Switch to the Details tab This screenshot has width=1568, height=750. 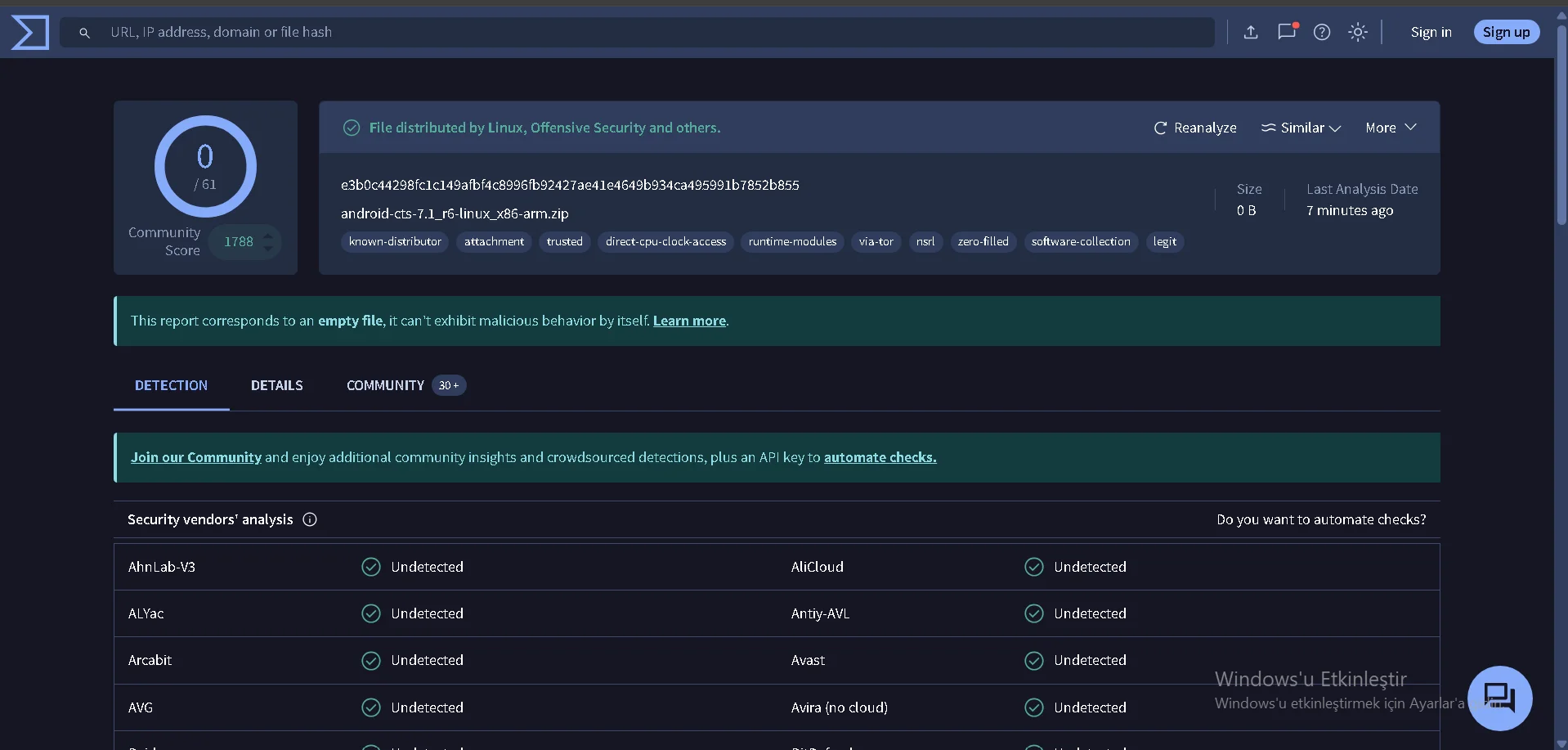[276, 385]
